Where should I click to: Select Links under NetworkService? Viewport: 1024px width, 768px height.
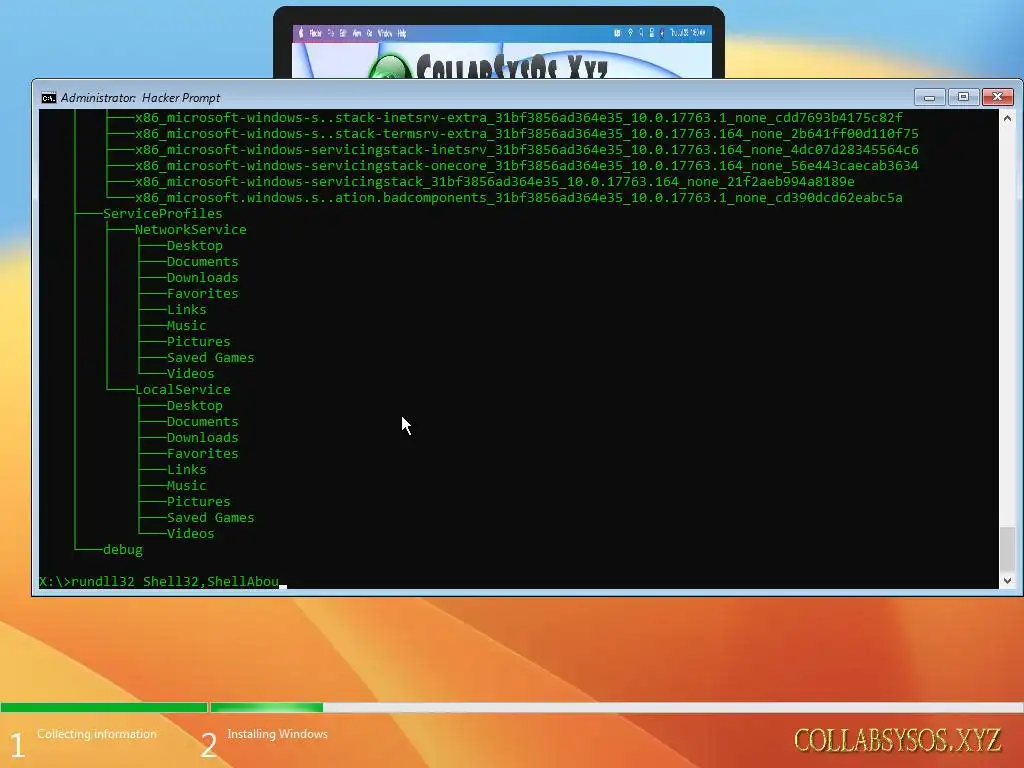187,310
